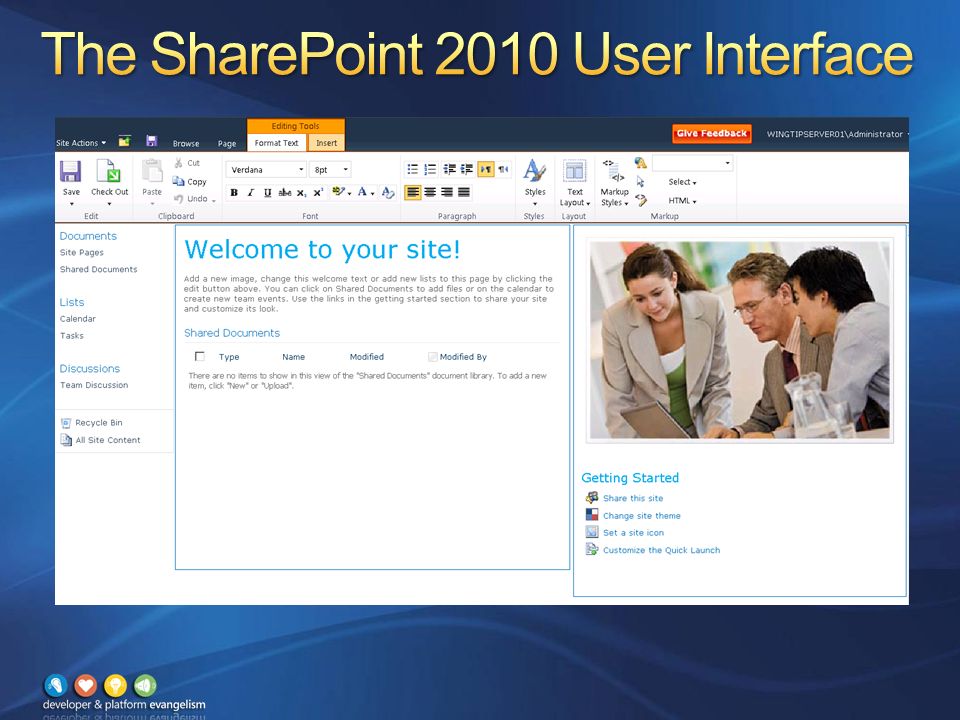Toggle align left paragraph button
This screenshot has height=720, width=960.
click(413, 193)
